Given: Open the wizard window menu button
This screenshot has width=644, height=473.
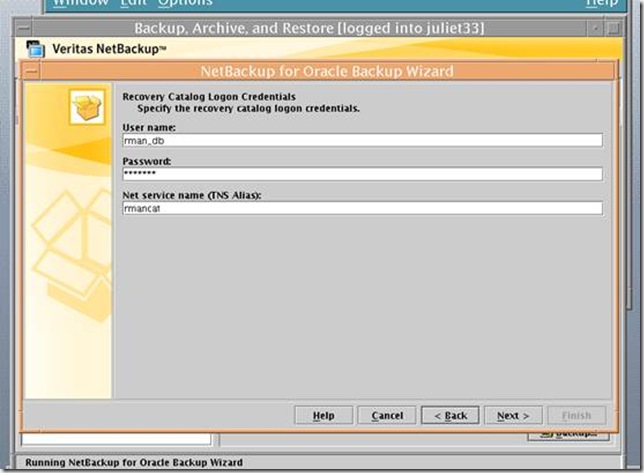Looking at the screenshot, I should [x=32, y=72].
